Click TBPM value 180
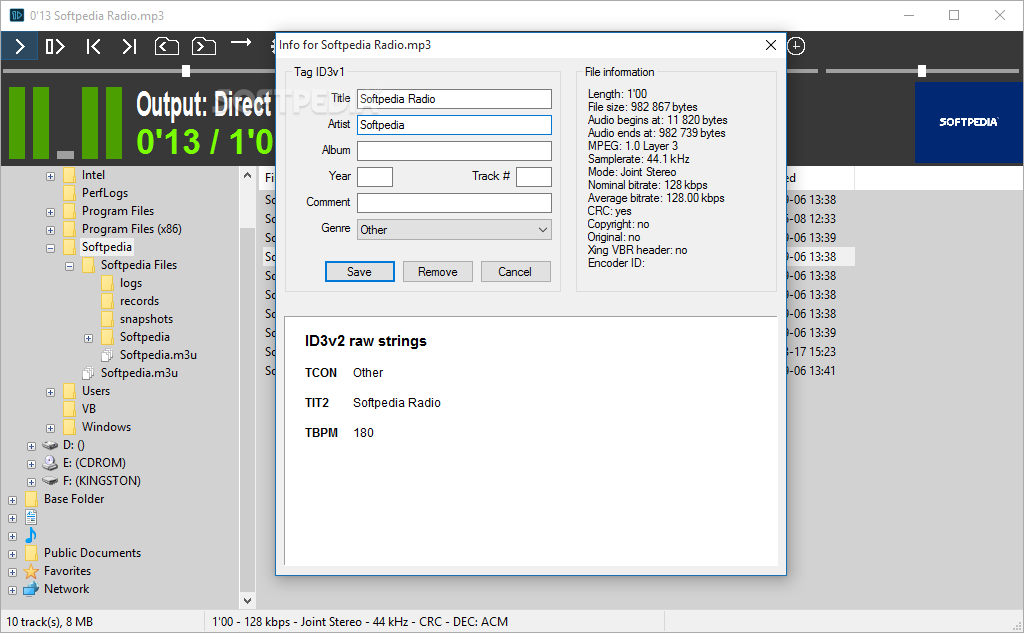 pos(364,432)
